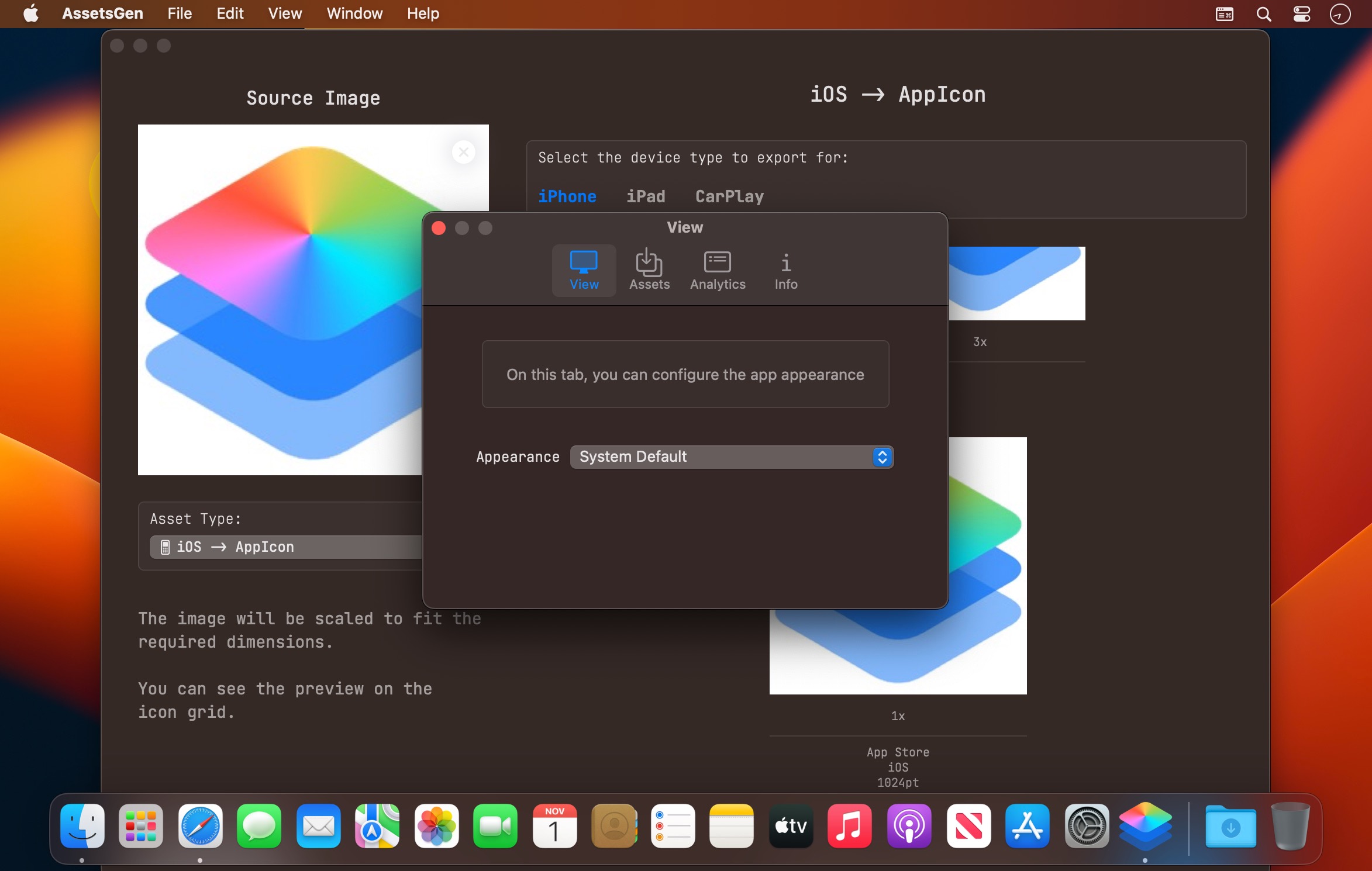
Task: Open the File menu
Action: tap(179, 13)
